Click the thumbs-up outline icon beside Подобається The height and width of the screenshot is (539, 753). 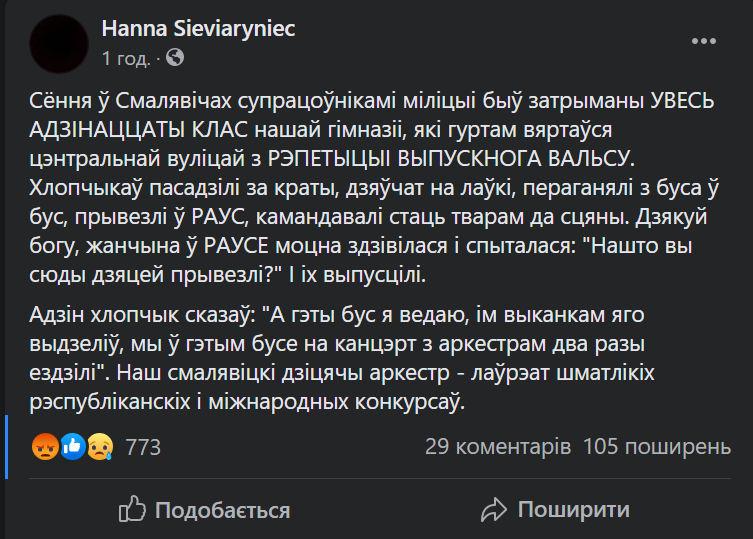132,509
